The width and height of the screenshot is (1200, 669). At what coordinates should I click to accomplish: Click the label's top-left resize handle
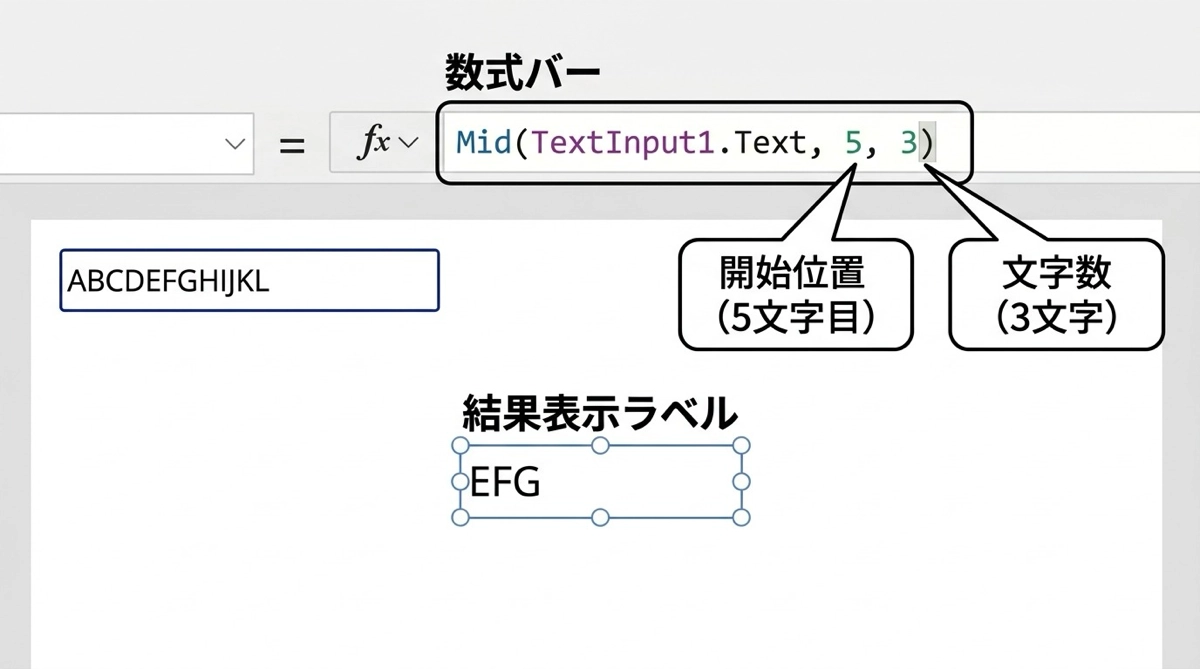(461, 446)
